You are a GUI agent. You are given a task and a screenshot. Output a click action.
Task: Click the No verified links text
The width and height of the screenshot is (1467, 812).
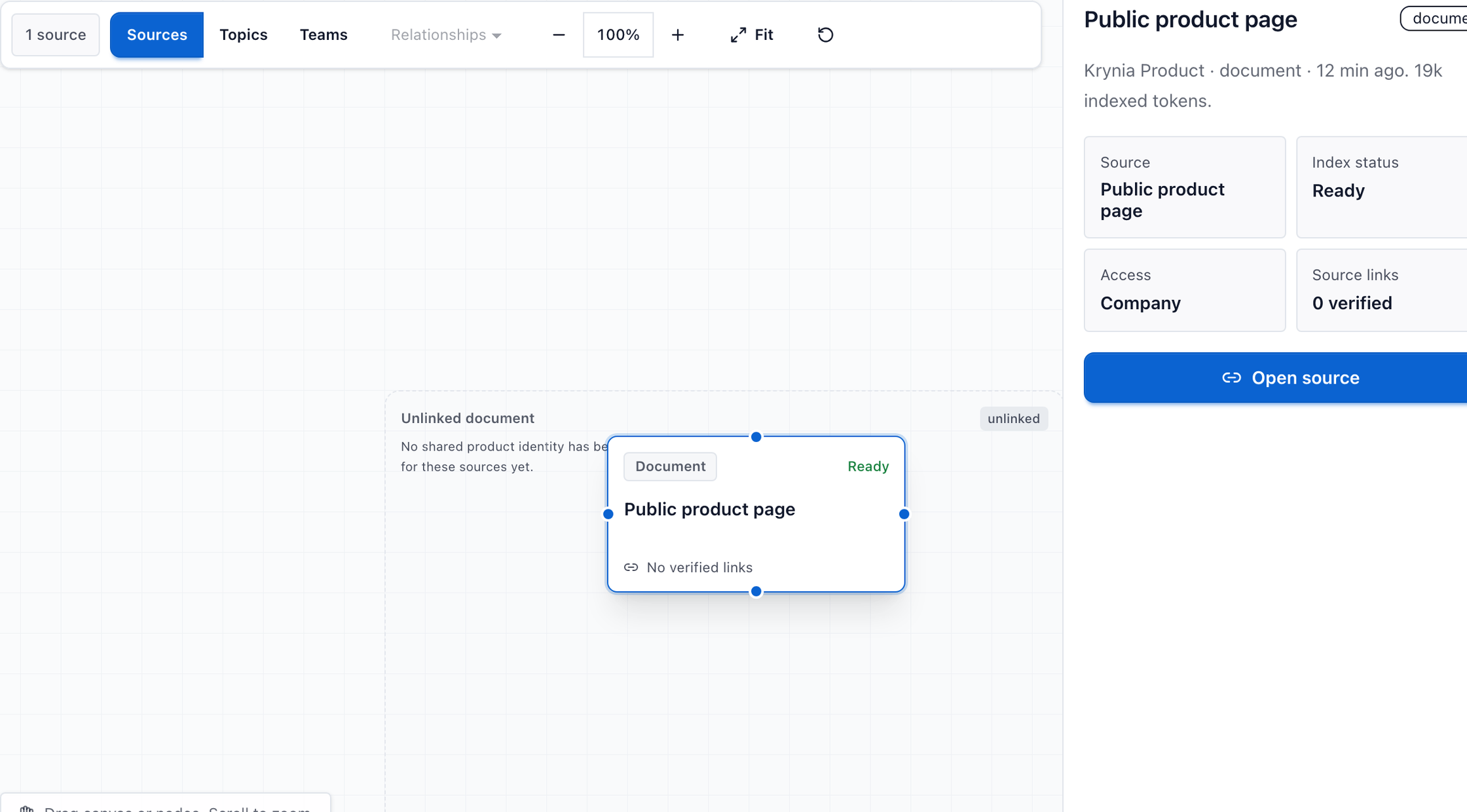click(699, 567)
